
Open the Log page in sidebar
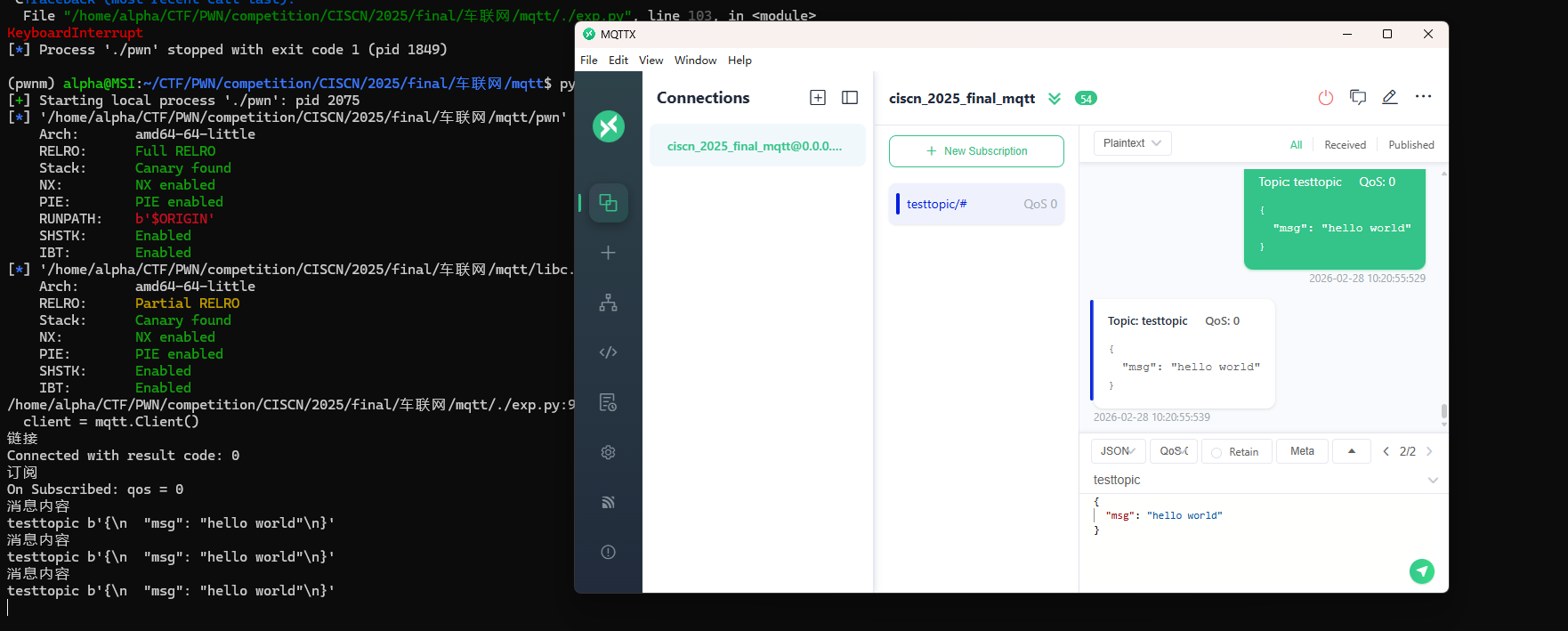point(608,402)
